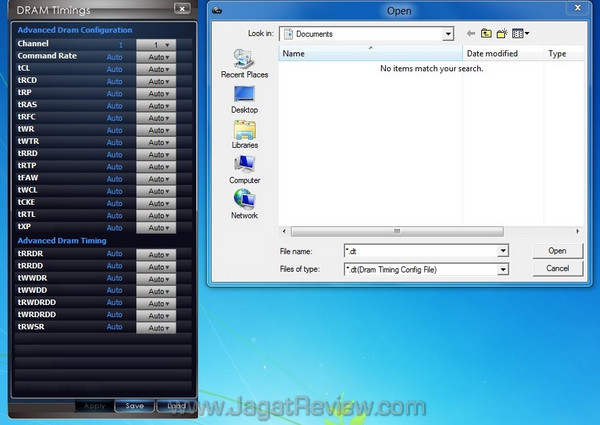Screen dimensions: 600x425
Task: Sort files by the Name column
Action: [370, 54]
